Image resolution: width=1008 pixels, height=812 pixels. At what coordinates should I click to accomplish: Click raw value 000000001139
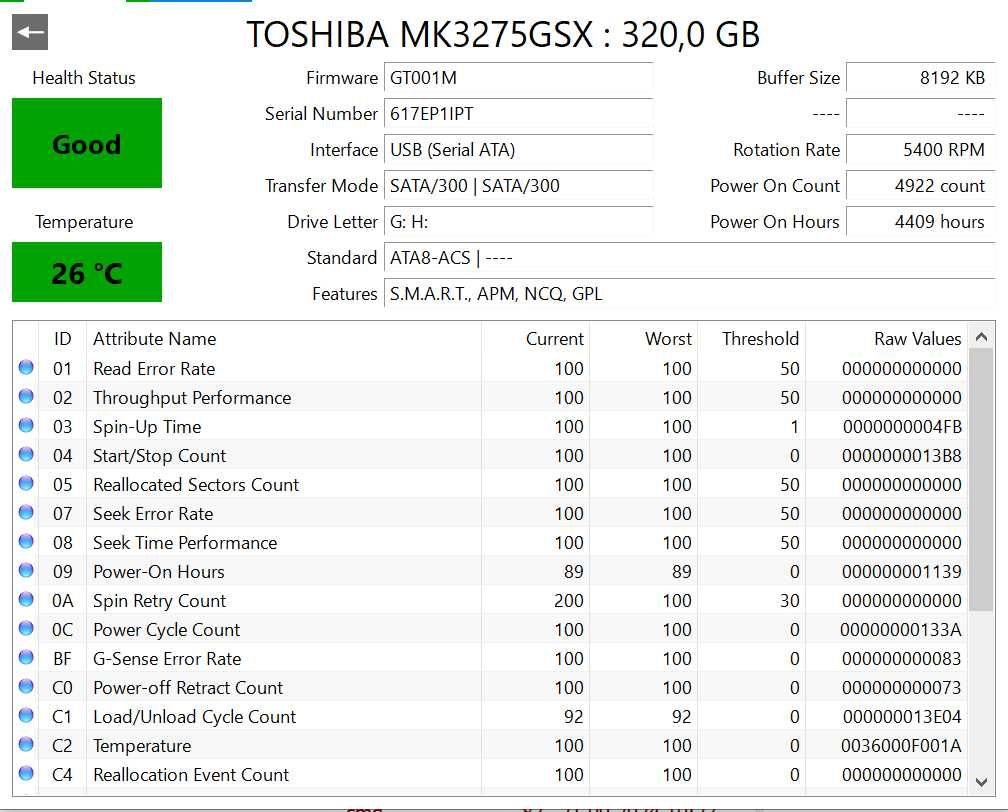[902, 572]
